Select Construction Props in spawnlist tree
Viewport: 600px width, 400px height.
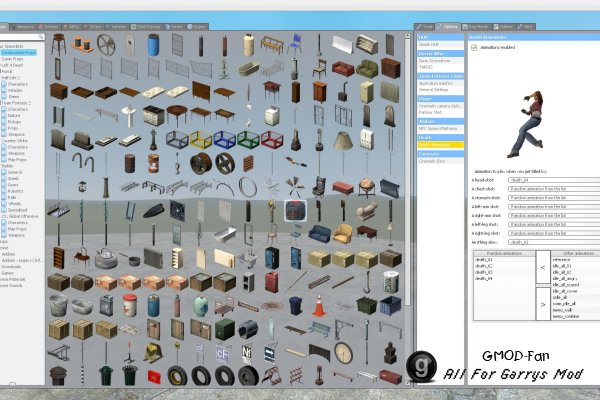coord(18,52)
